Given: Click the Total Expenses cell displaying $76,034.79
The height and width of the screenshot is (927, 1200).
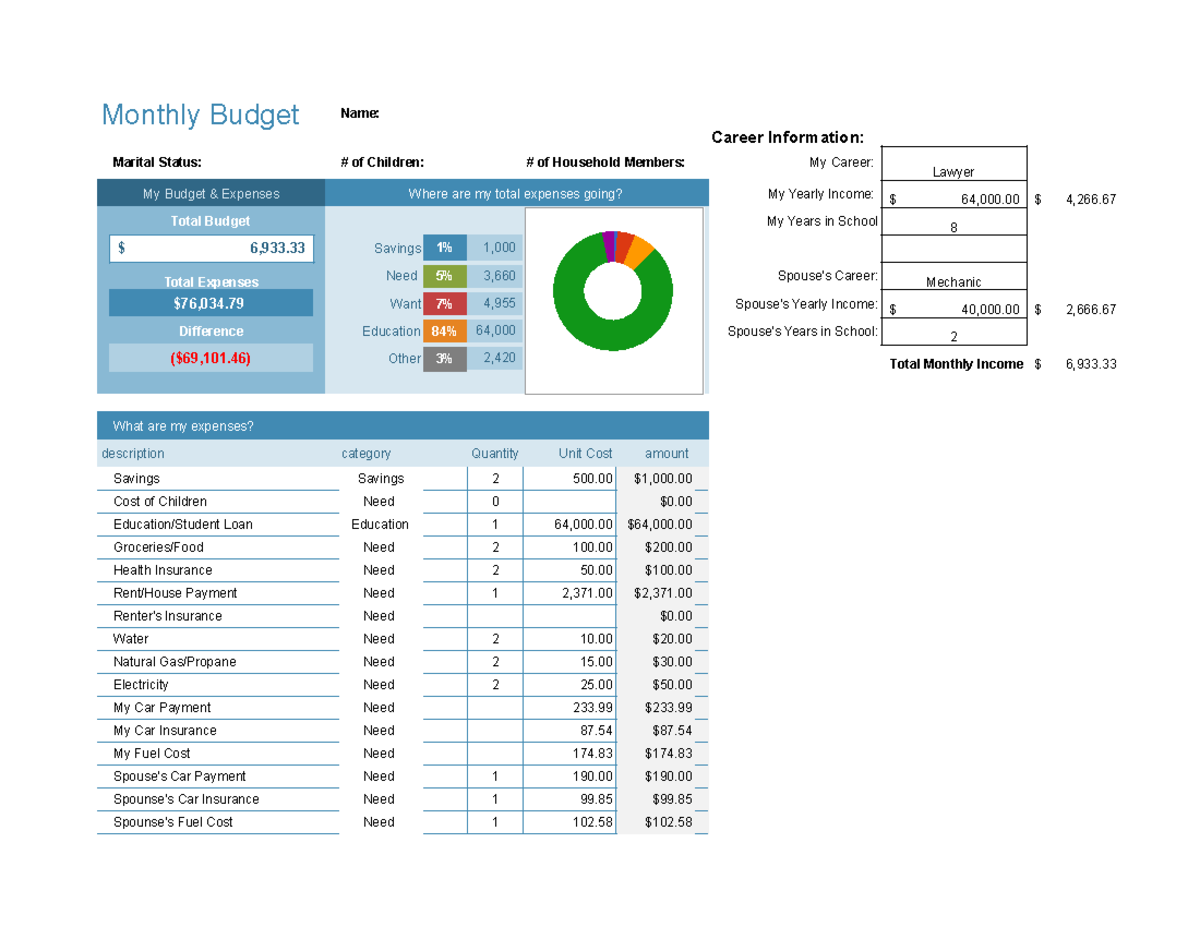Looking at the screenshot, I should click(x=211, y=302).
